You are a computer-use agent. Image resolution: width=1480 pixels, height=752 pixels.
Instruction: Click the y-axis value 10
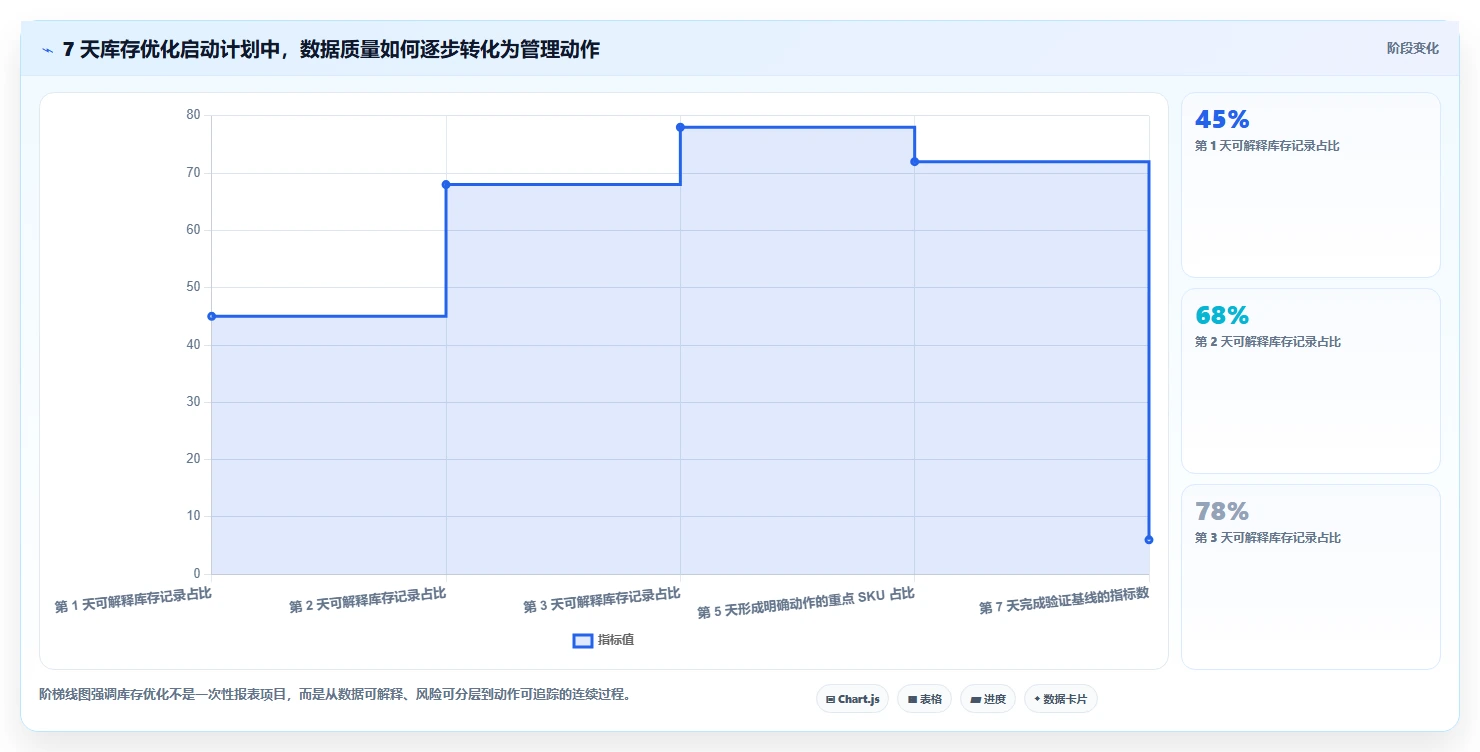[193, 516]
